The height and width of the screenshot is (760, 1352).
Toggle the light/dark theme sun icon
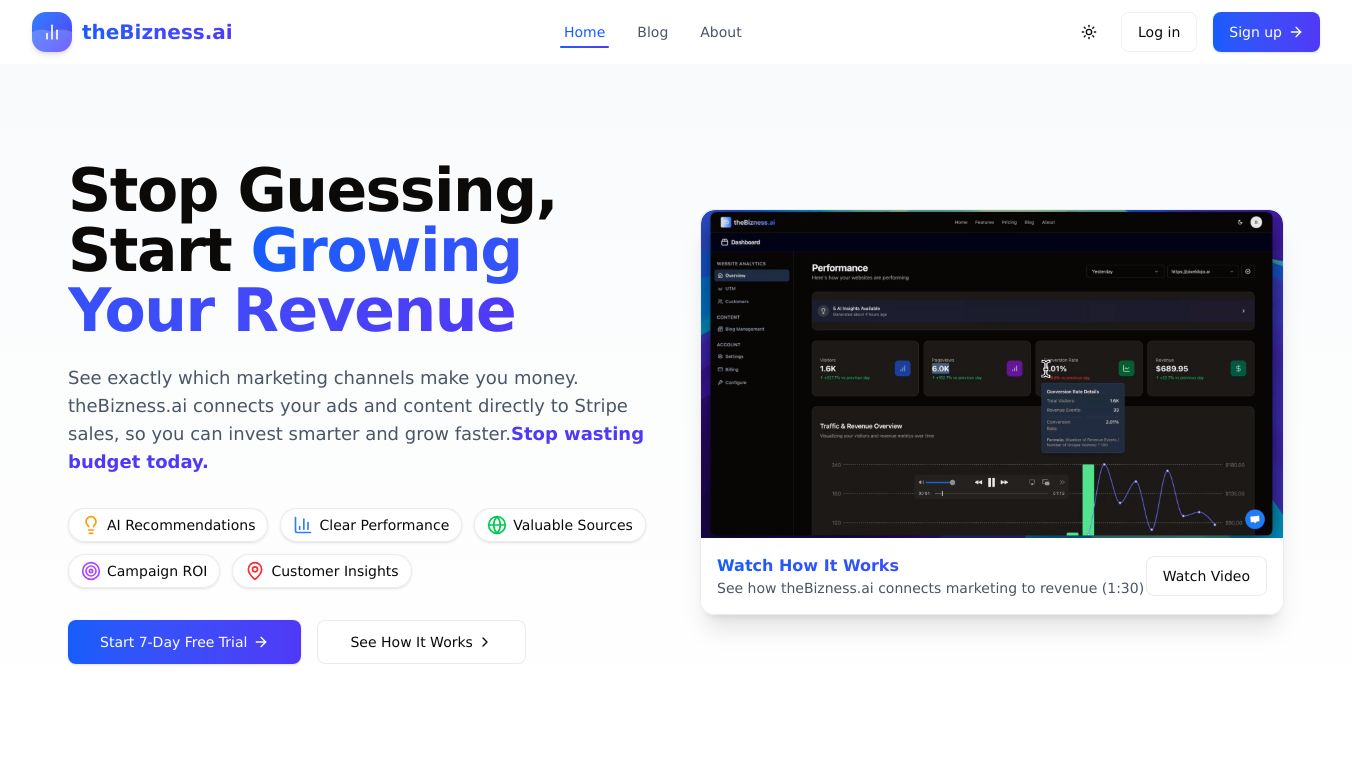coord(1089,32)
